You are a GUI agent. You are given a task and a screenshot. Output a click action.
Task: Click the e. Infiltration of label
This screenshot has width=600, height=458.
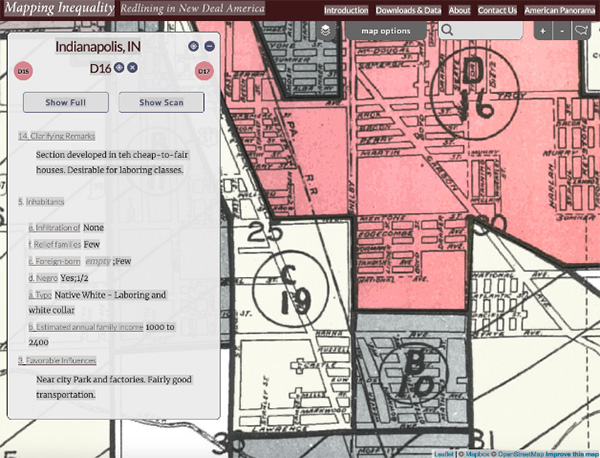click(54, 228)
